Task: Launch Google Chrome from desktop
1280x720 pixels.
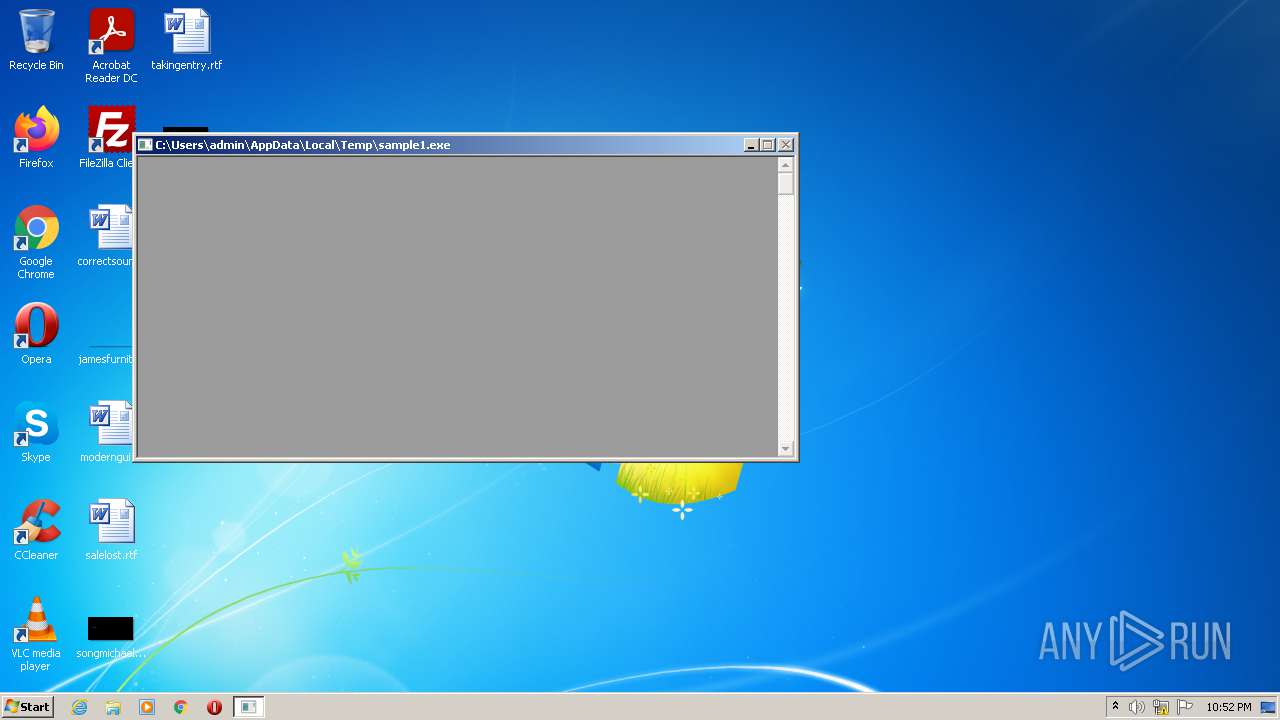Action: [36, 243]
